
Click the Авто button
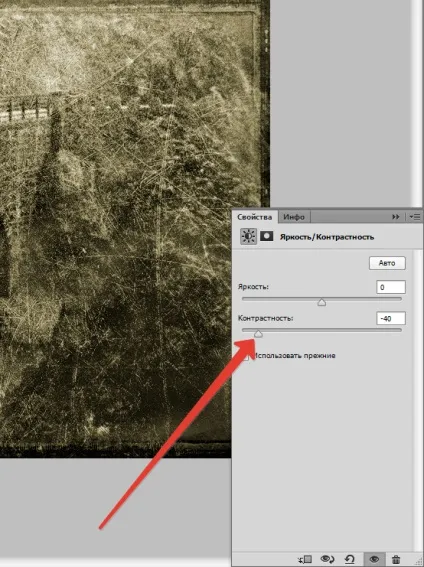tap(387, 263)
